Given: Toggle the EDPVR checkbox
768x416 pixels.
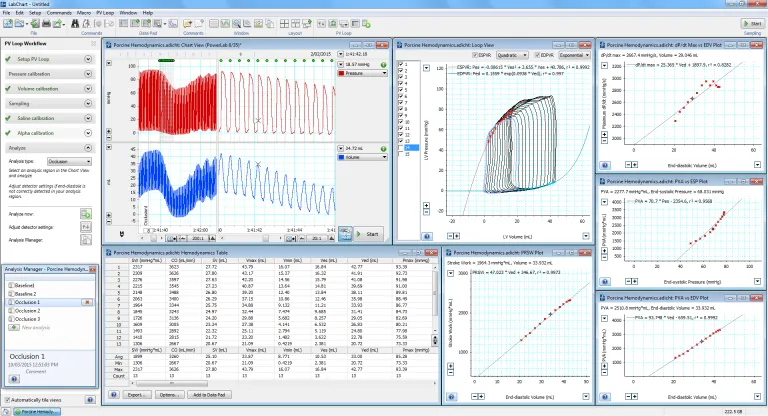Looking at the screenshot, I should [538, 55].
